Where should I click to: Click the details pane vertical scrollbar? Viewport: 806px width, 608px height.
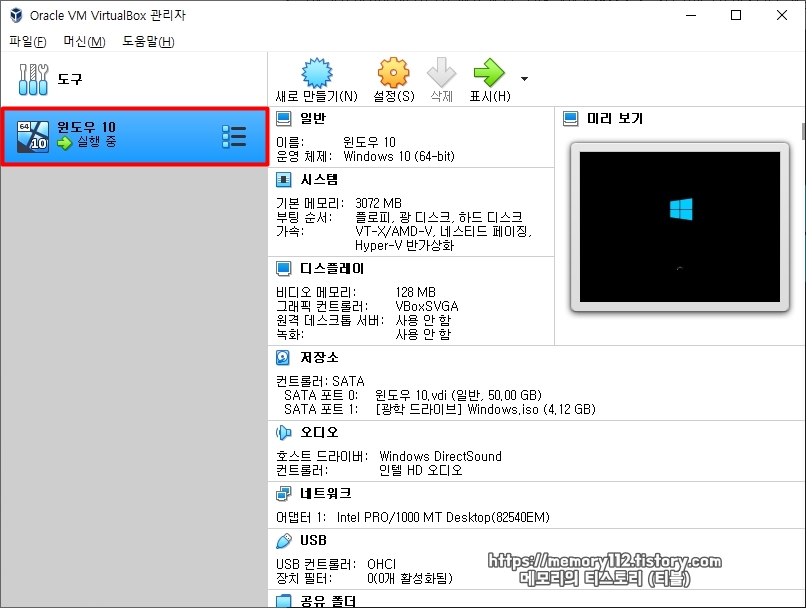[803, 132]
